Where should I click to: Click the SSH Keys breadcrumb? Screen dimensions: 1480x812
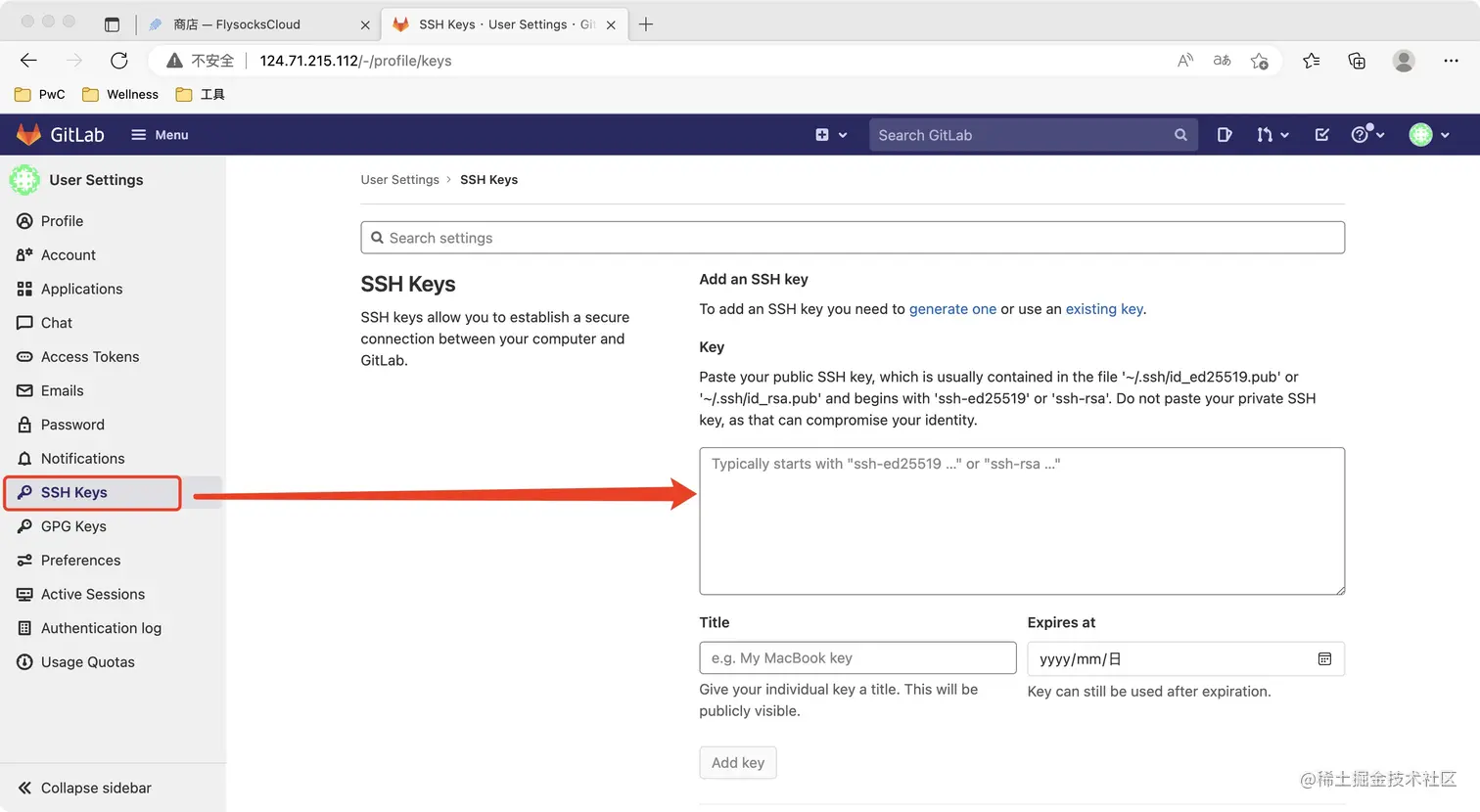tap(488, 180)
